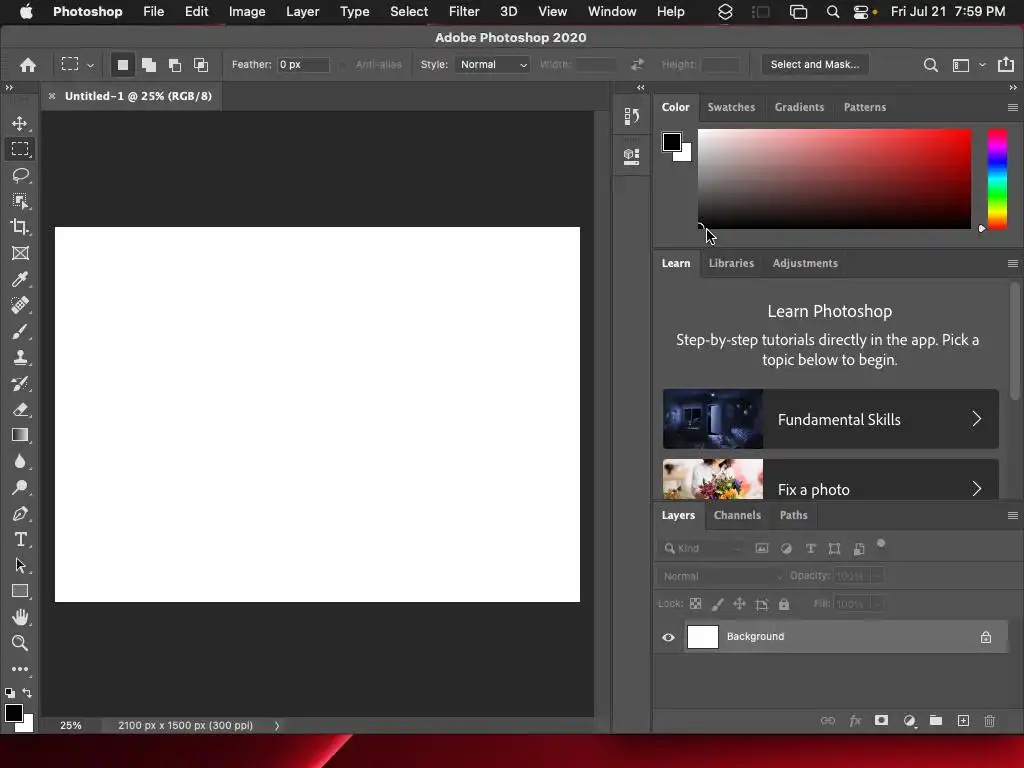The image size is (1024, 768).
Task: Open Color panel options menu
Action: (x=1013, y=107)
